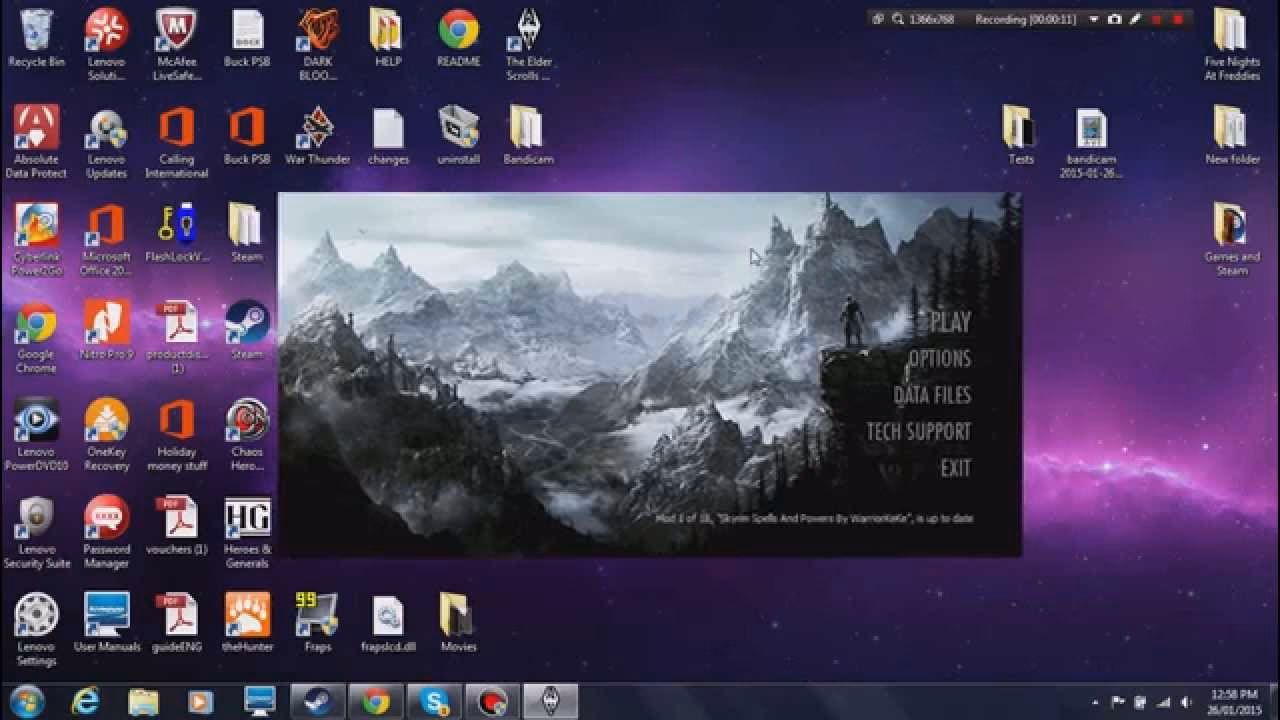Select the bandicam 2015-01-26 video file
1280x720 pixels.
point(1091,142)
